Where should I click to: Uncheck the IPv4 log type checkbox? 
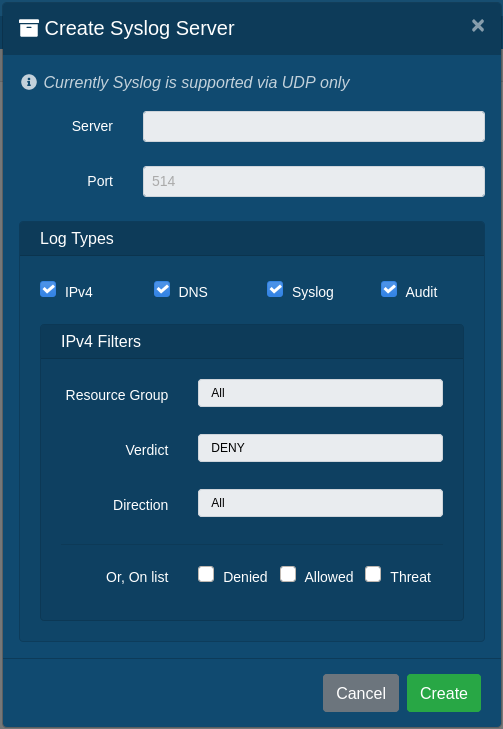click(x=48, y=289)
